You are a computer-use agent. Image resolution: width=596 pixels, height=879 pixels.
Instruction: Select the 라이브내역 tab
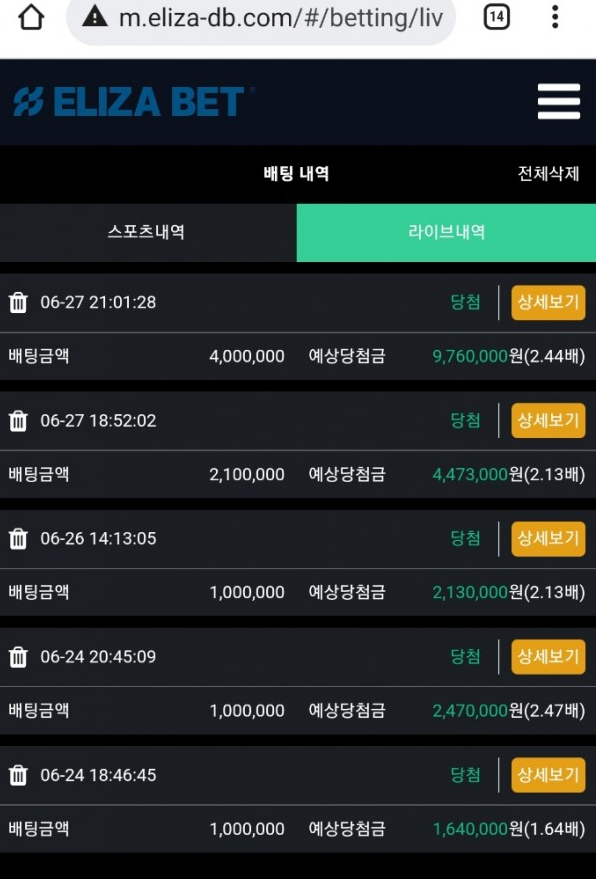tap(446, 232)
